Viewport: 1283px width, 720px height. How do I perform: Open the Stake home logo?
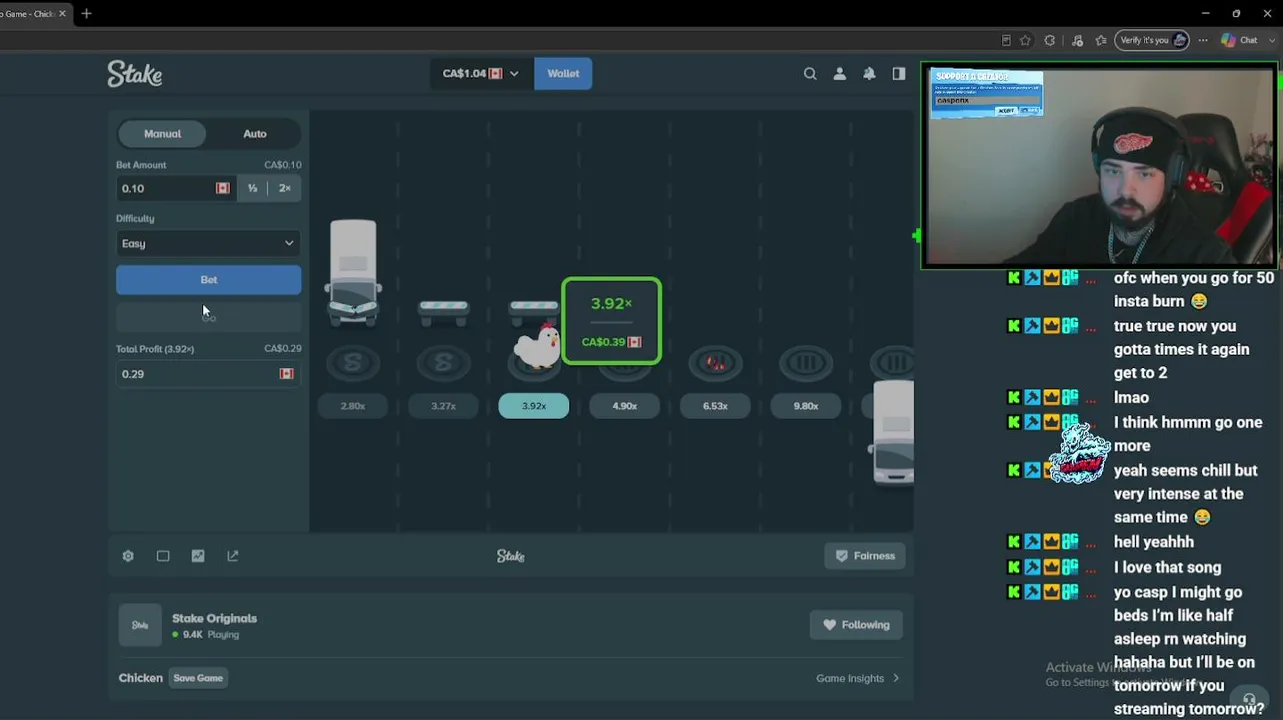coord(135,73)
